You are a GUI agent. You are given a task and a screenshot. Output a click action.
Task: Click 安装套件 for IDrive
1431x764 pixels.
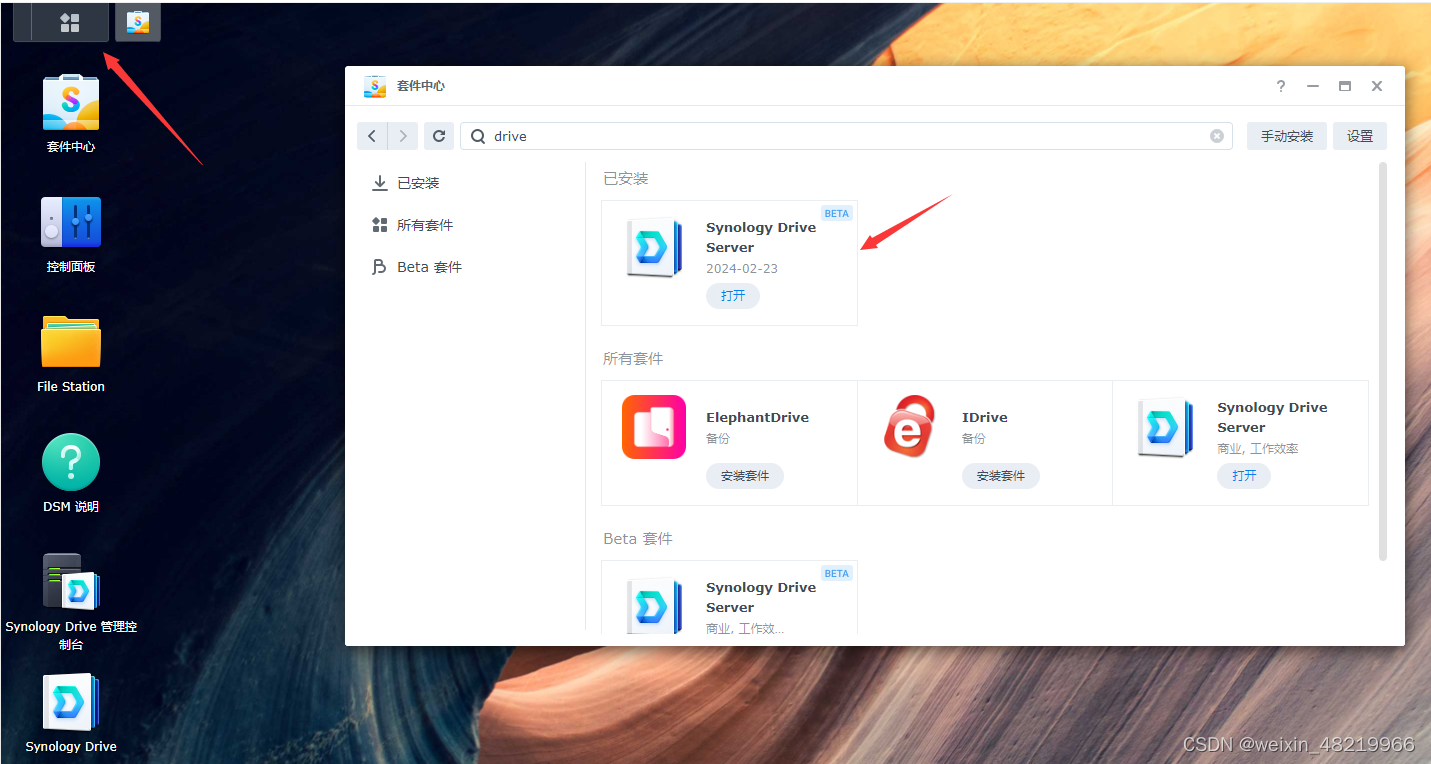click(x=1001, y=476)
